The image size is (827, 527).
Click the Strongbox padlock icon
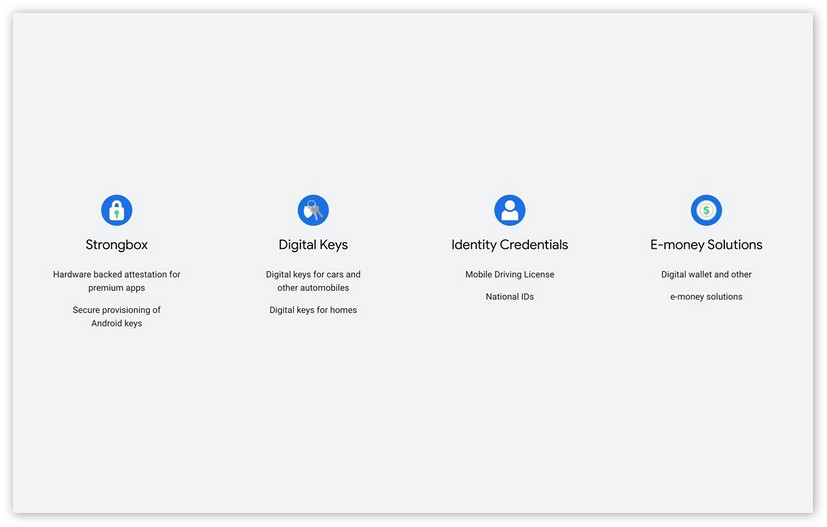(117, 210)
